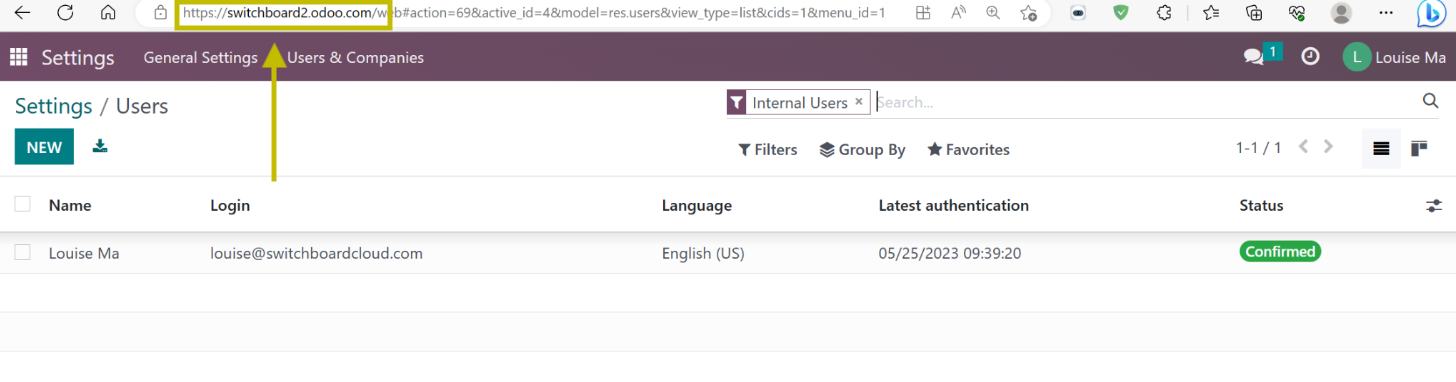This screenshot has height=382, width=1456.
Task: Open optional columns adjuster icon
Action: 1433,205
